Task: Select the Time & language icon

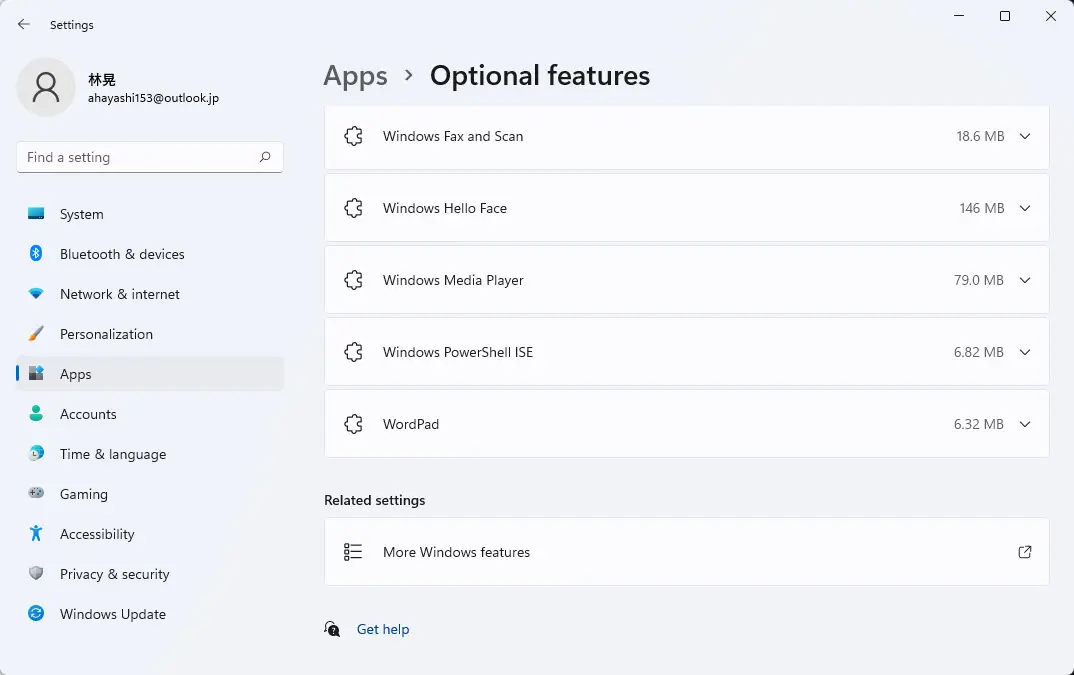Action: pyautogui.click(x=36, y=454)
